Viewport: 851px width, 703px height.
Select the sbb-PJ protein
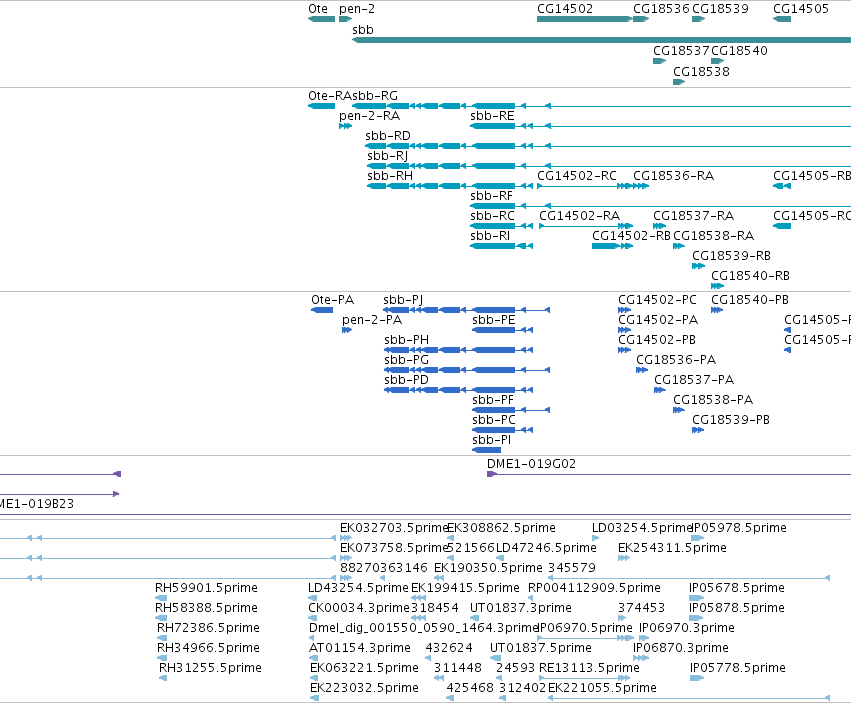467,310
